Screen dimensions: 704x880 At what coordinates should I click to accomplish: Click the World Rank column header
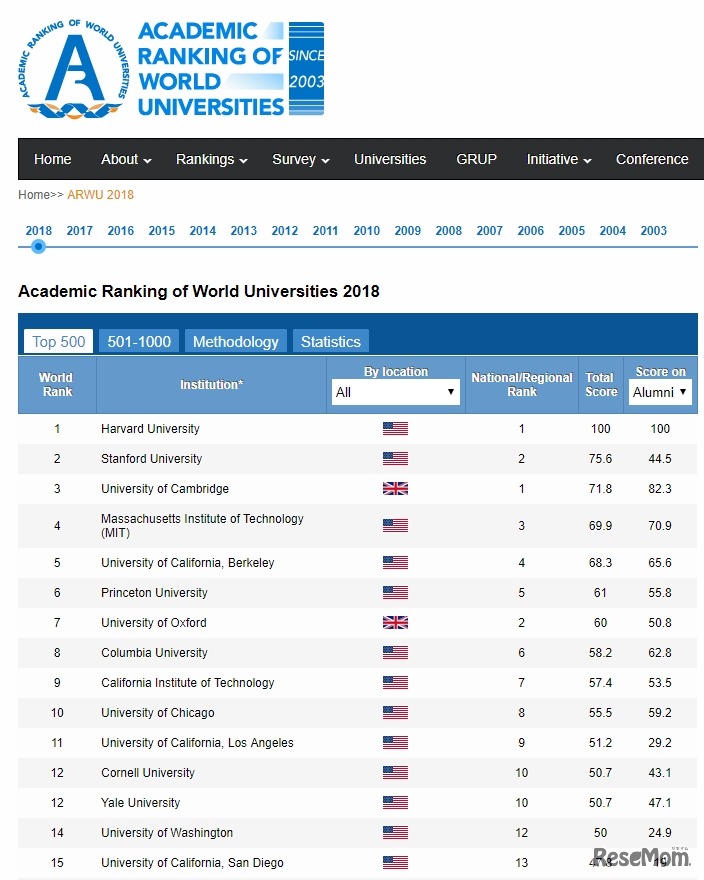click(x=57, y=384)
